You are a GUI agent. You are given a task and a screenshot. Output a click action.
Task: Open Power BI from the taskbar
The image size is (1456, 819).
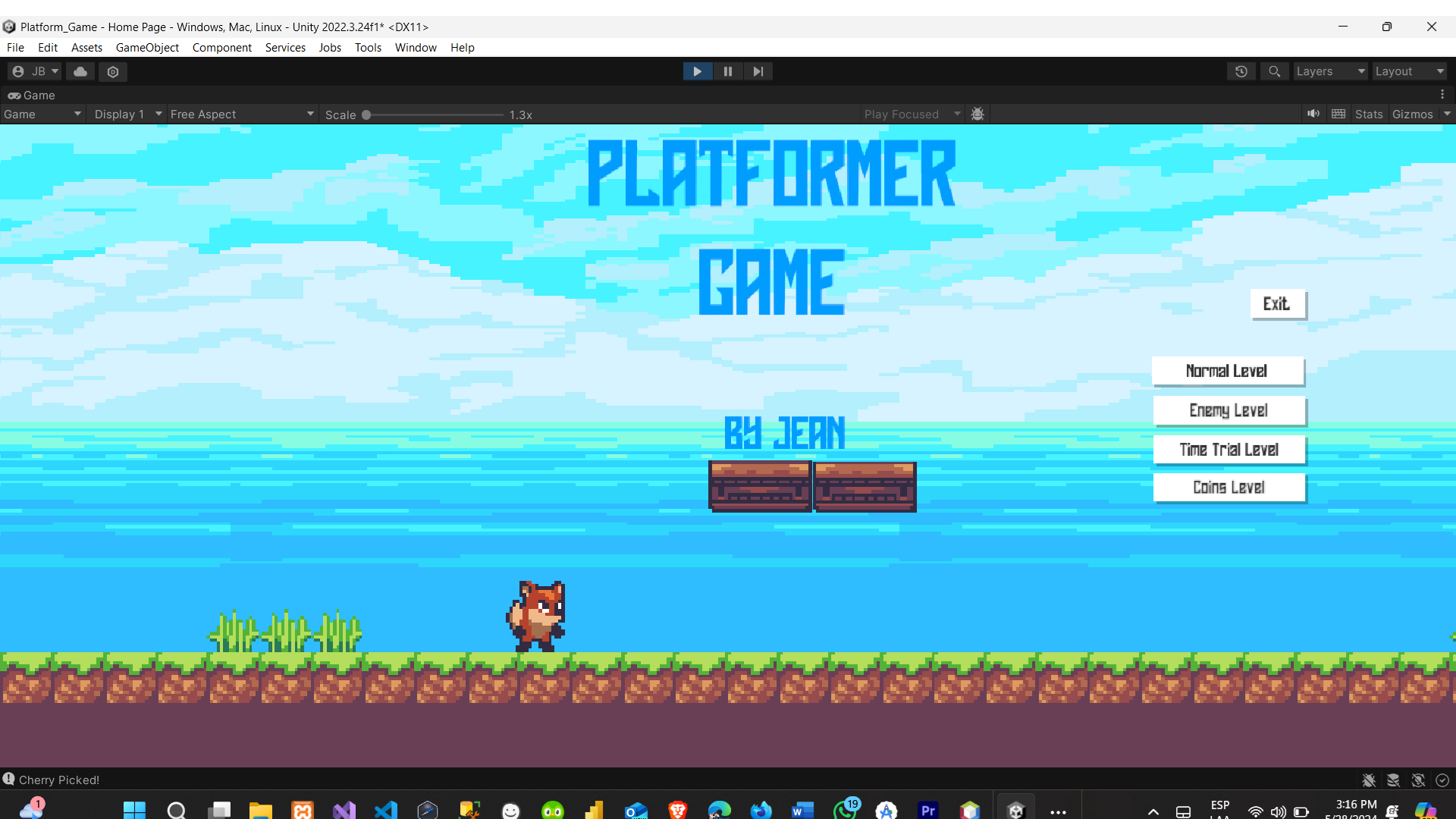click(x=595, y=810)
